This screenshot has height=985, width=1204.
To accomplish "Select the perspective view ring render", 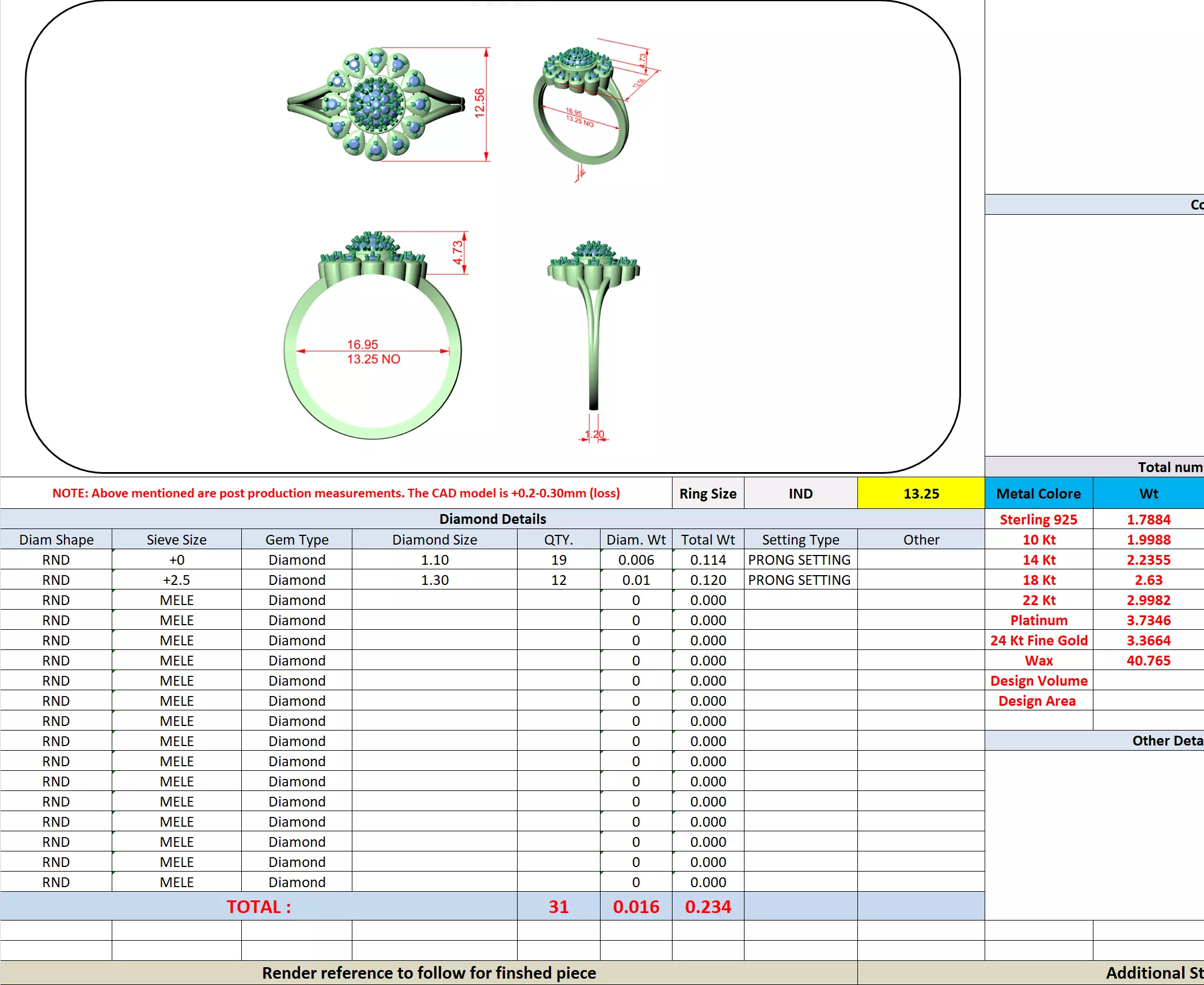I will pos(582,105).
